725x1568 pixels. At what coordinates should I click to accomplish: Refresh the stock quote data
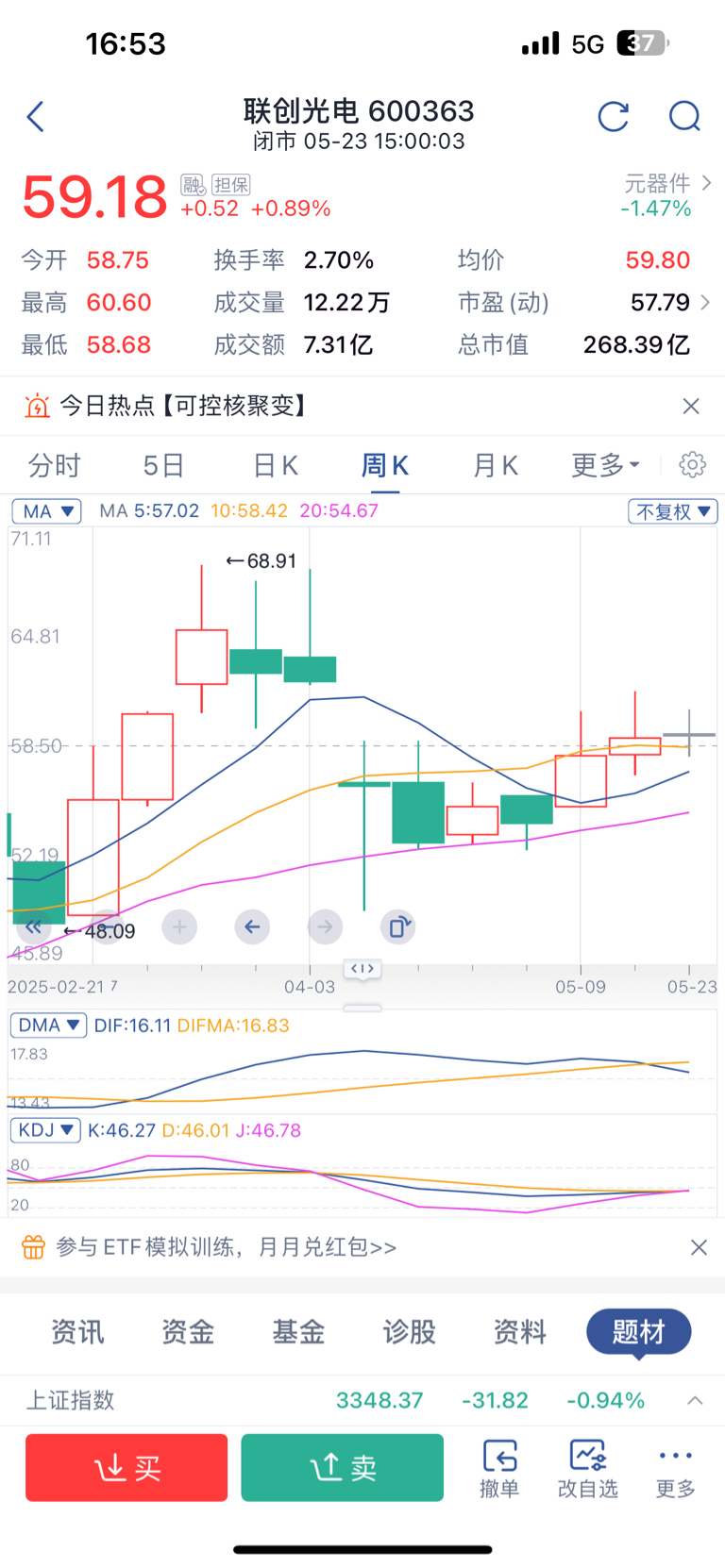tap(614, 117)
